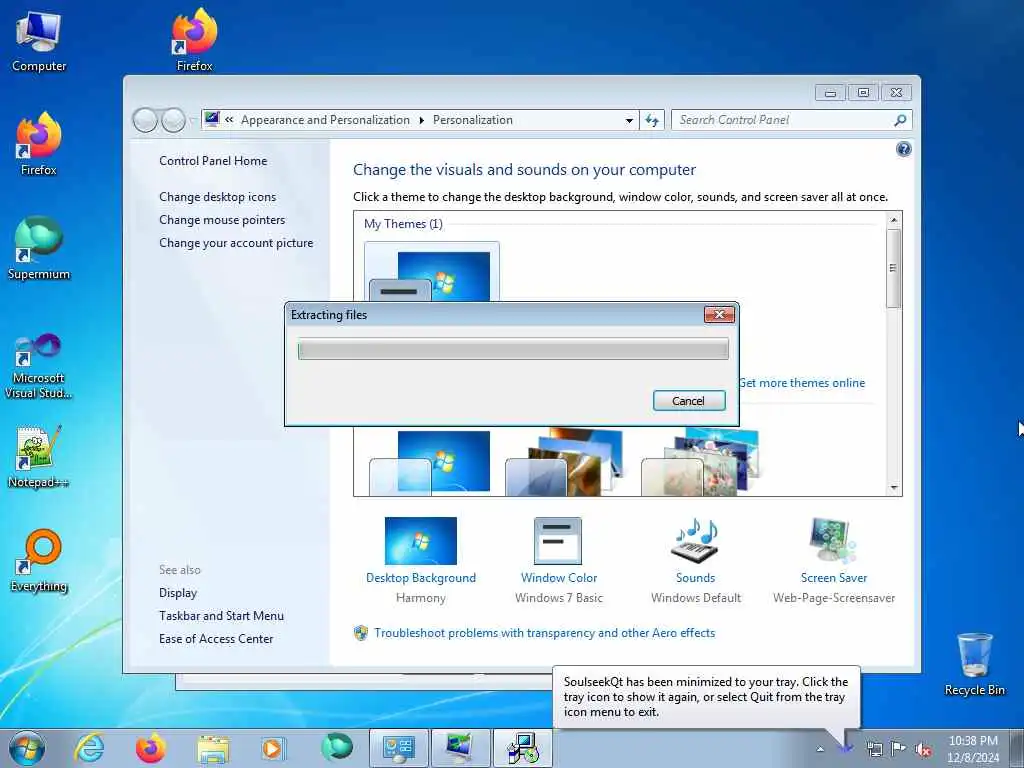
Task: Open Personalization help question mark icon
Action: 903,150
